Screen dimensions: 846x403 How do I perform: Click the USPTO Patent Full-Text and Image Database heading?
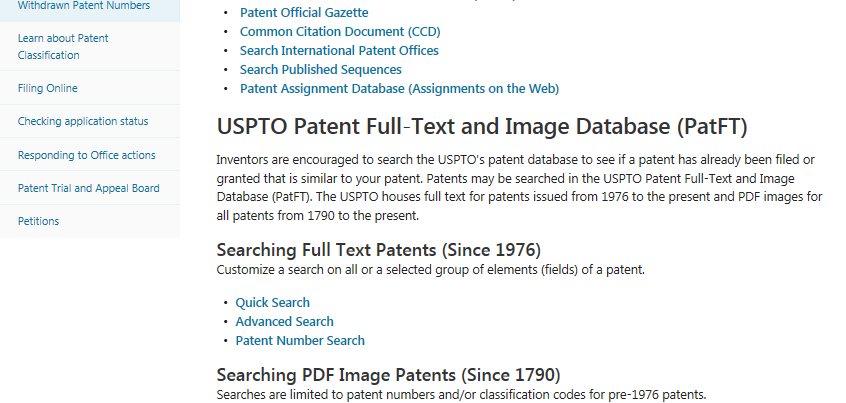tap(482, 127)
